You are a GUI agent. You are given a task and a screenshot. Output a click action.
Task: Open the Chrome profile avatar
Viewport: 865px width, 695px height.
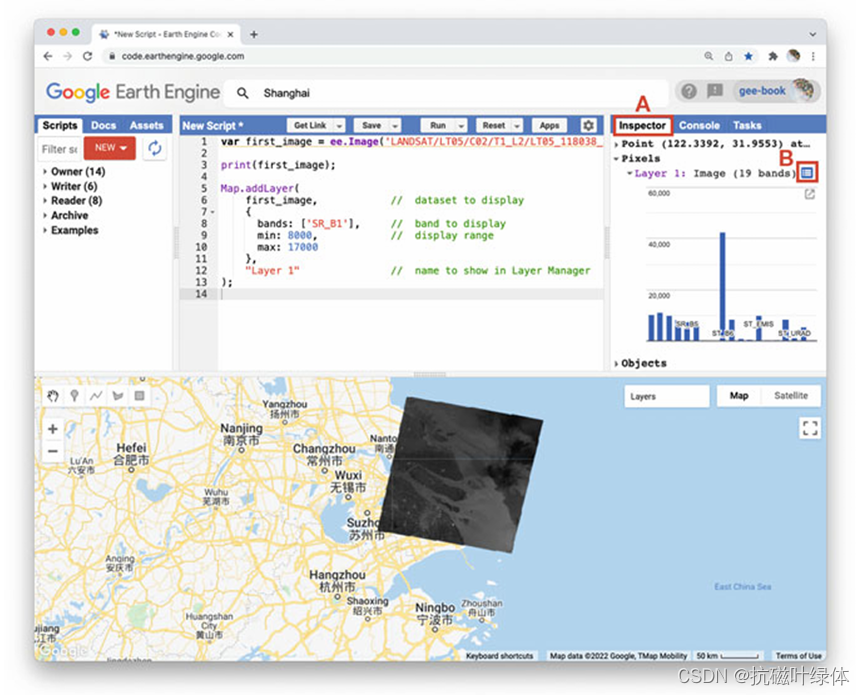(793, 56)
